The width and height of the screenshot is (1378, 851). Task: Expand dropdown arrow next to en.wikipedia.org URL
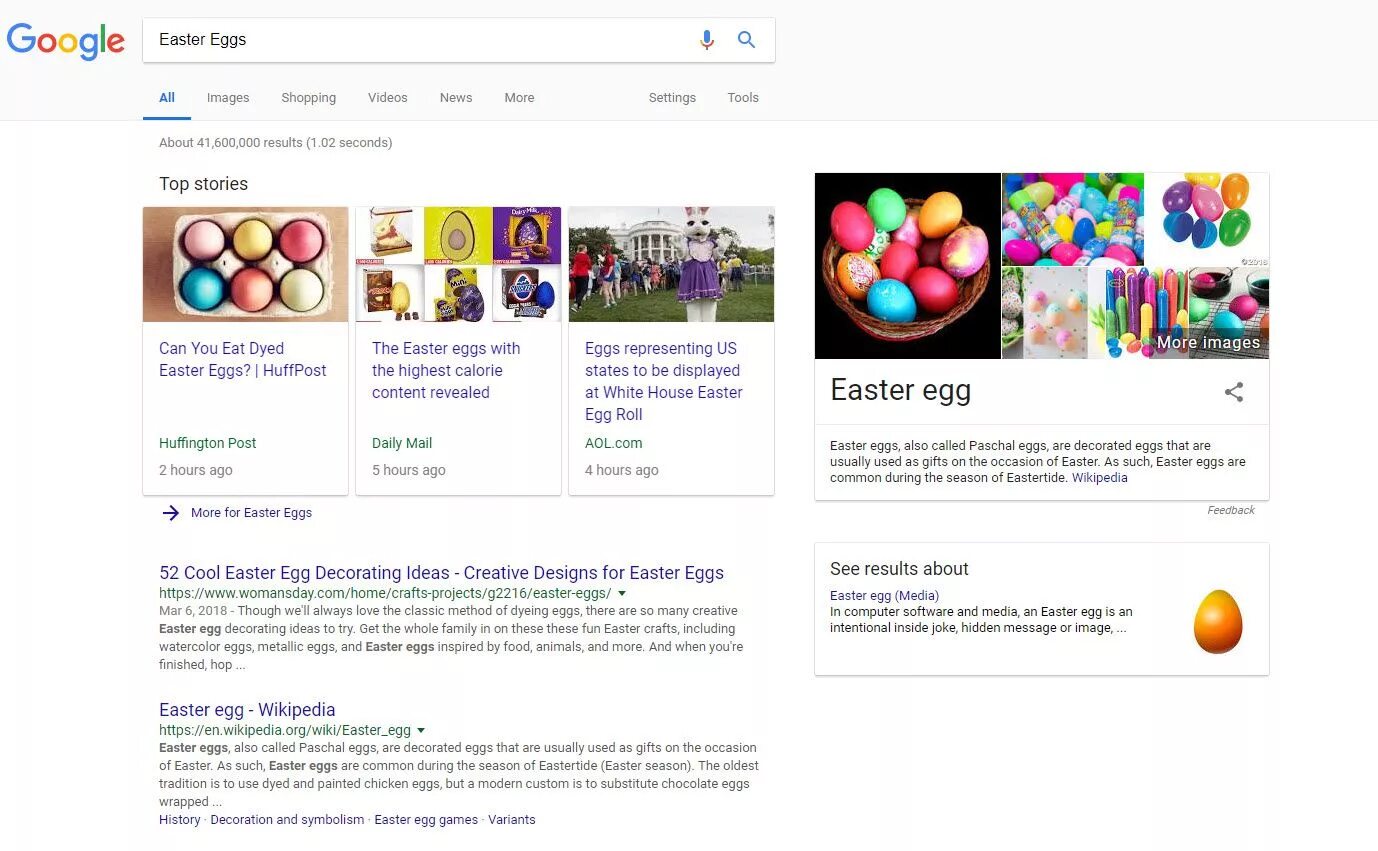pyautogui.click(x=421, y=731)
